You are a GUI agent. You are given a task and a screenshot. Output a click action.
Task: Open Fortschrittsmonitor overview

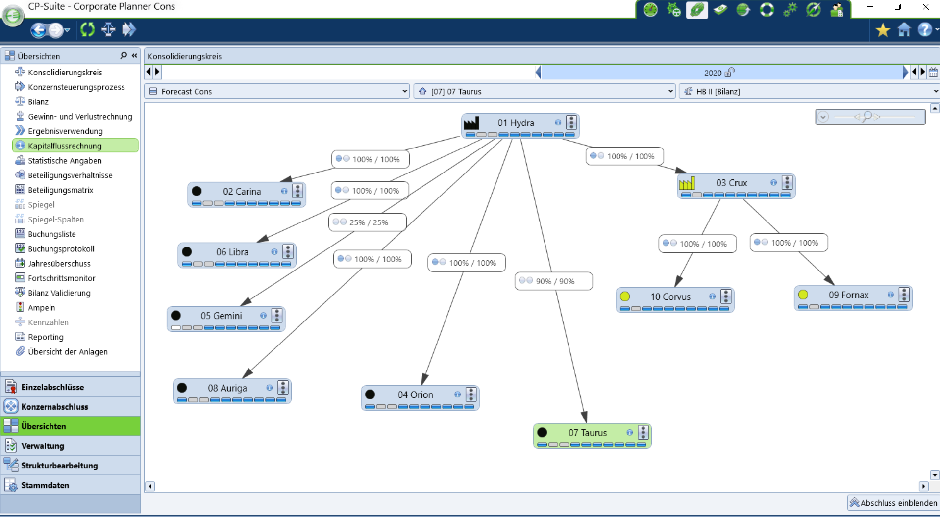[x=62, y=278]
